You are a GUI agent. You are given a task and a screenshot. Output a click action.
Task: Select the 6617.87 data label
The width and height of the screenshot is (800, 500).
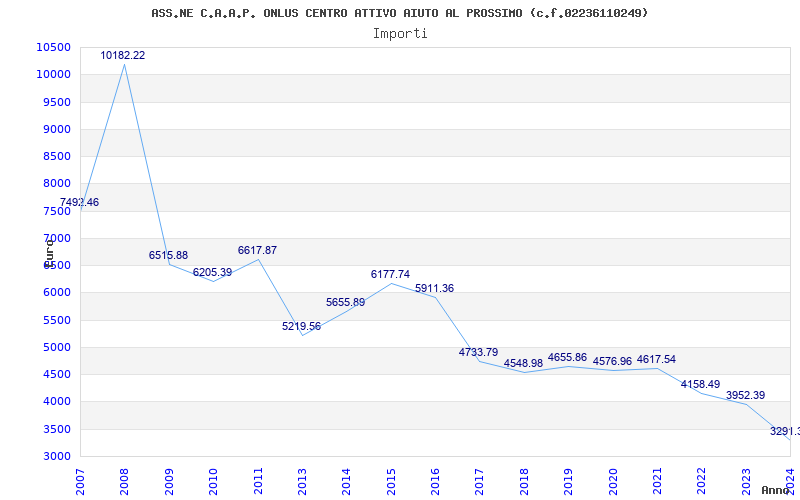tap(257, 251)
